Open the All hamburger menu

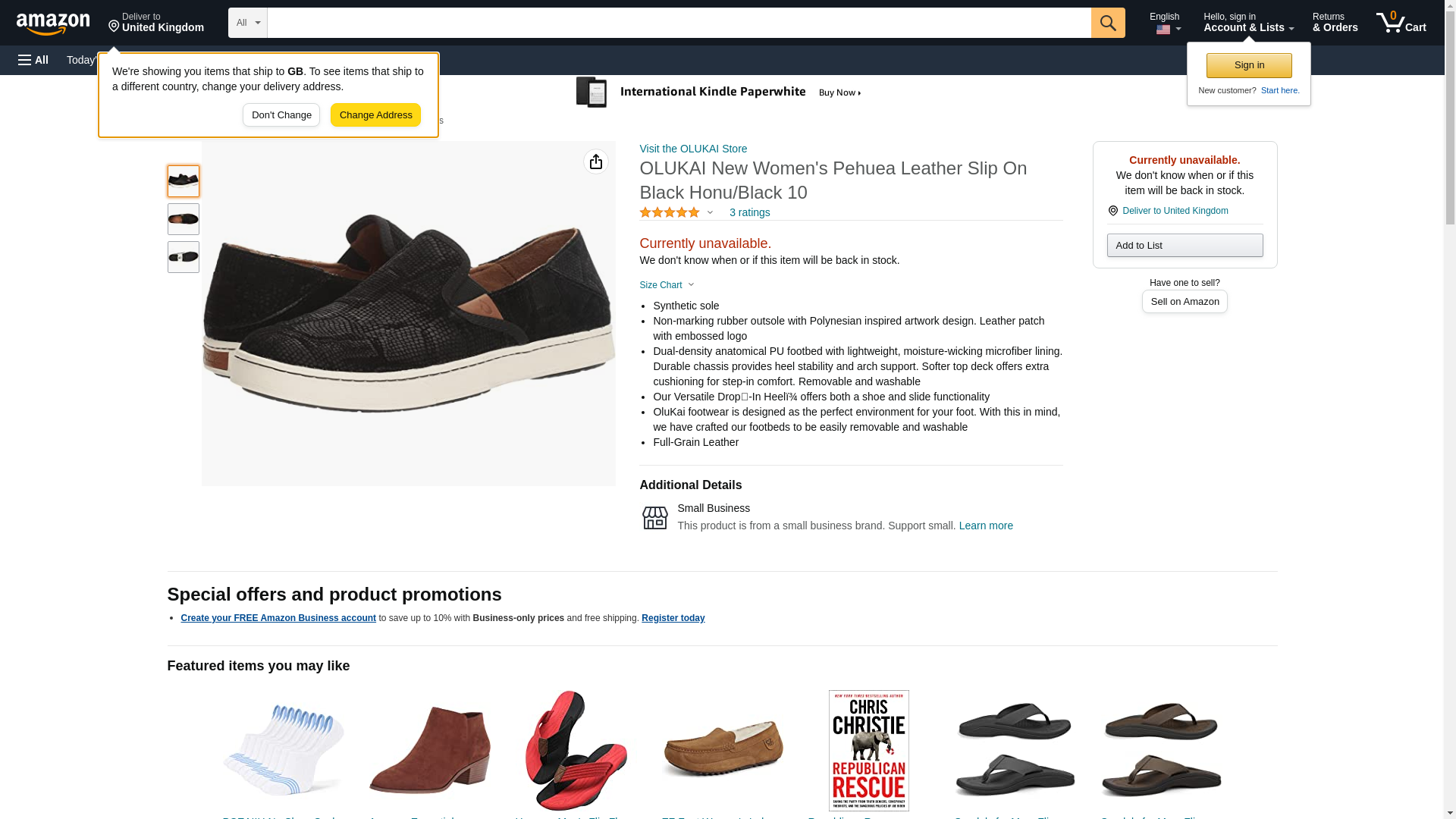(33, 60)
